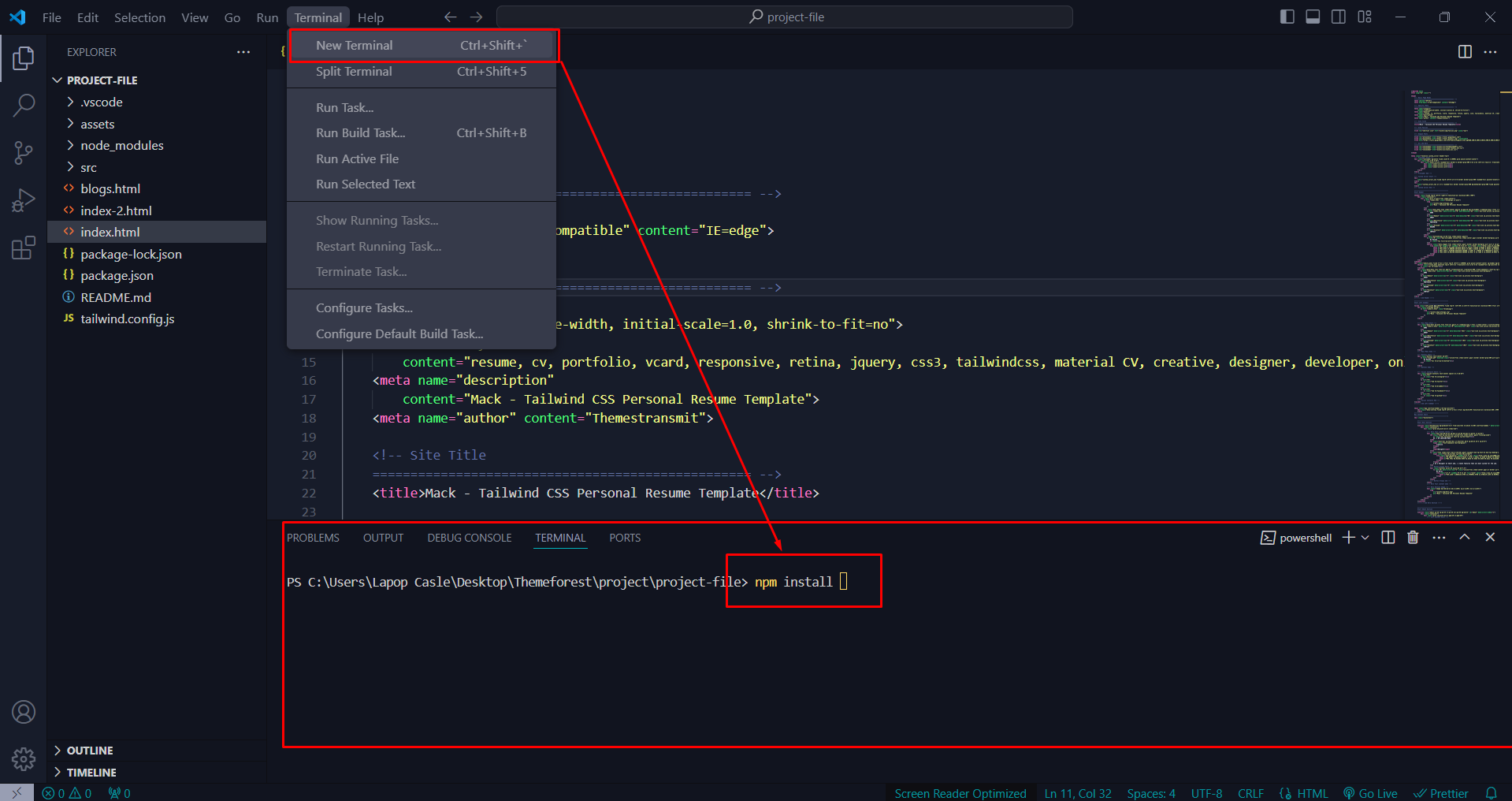Image resolution: width=1512 pixels, height=801 pixels.
Task: Click the project-file command center search box
Action: [x=785, y=17]
